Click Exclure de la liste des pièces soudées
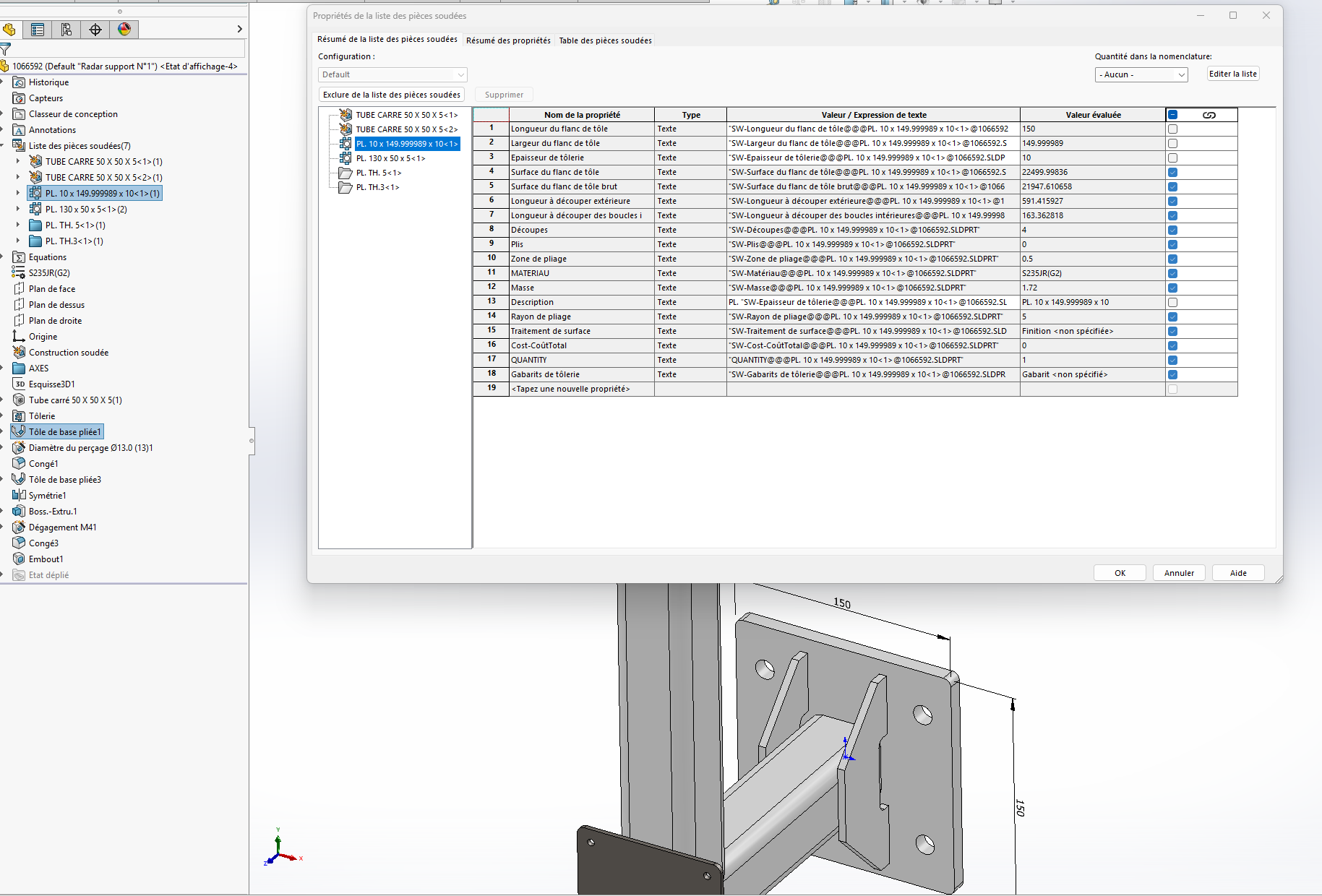This screenshot has width=1322, height=896. pos(391,95)
